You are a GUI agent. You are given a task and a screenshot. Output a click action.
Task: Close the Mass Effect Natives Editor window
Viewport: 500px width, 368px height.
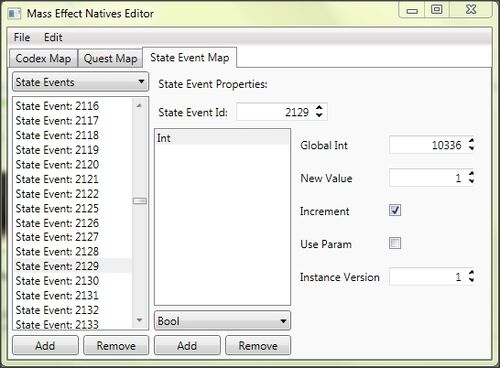click(x=471, y=10)
